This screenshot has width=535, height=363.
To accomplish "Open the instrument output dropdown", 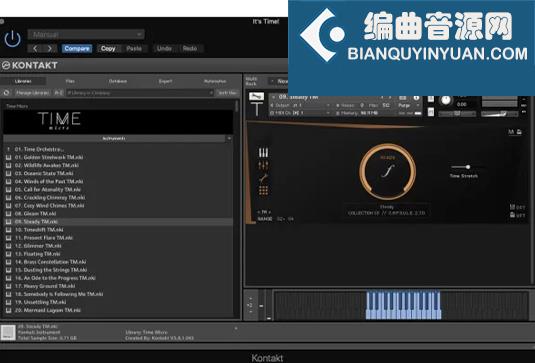I will 300,105.
